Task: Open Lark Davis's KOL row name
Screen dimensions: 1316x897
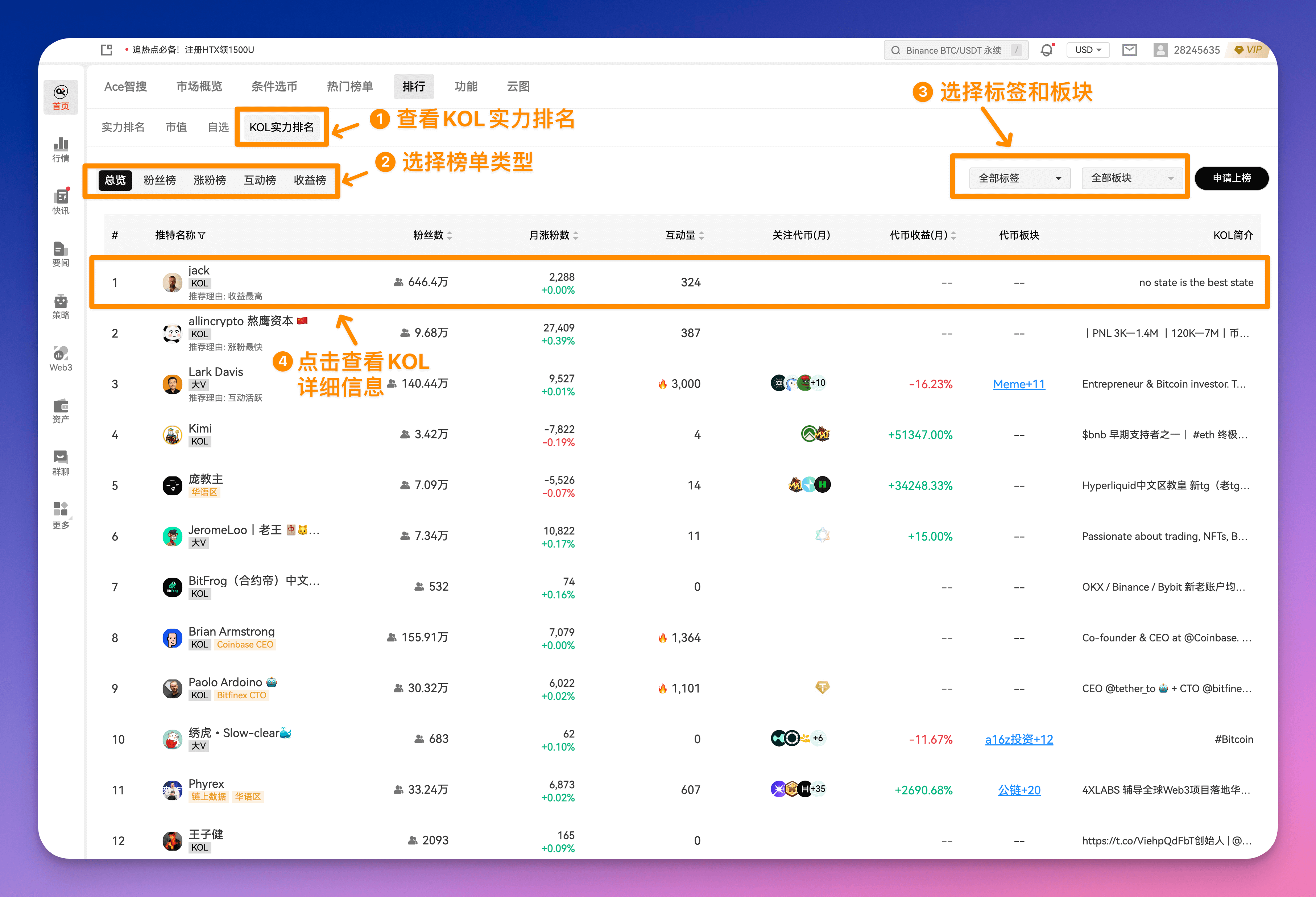Action: pos(216,372)
